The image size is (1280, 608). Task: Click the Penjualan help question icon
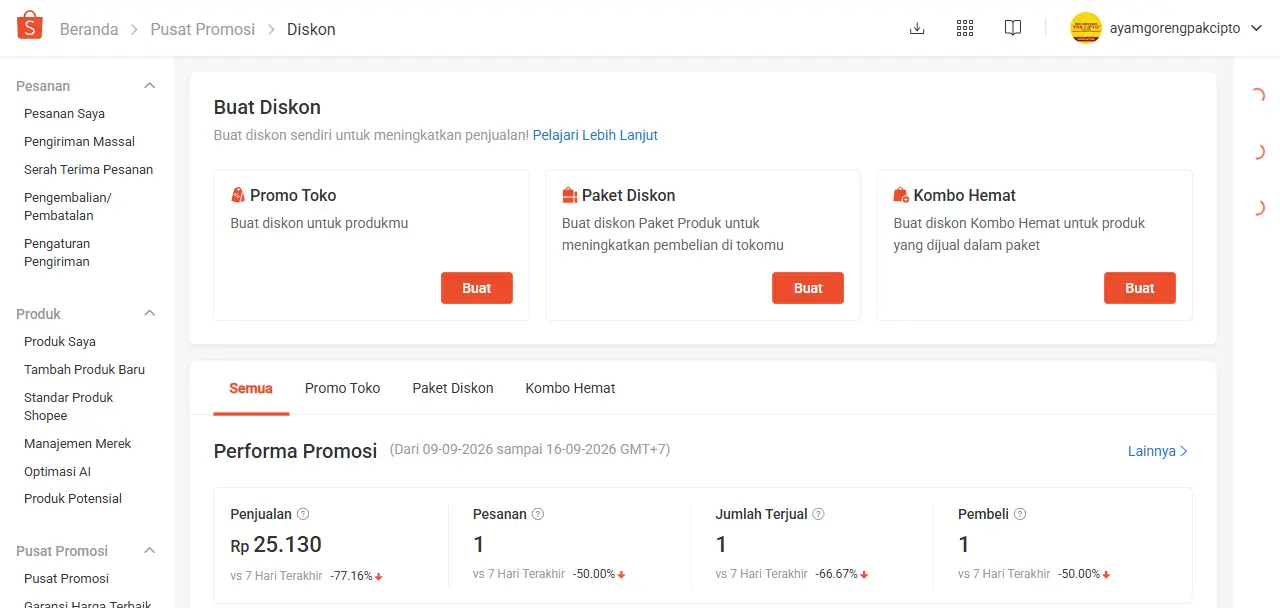tap(303, 514)
